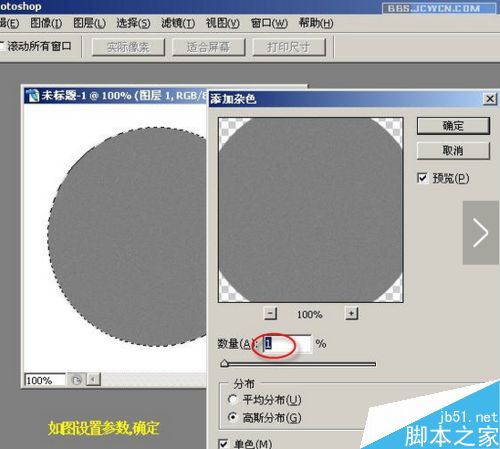The width and height of the screenshot is (500, 449).
Task: Open the 滤镜(T) menu
Action: point(178,23)
